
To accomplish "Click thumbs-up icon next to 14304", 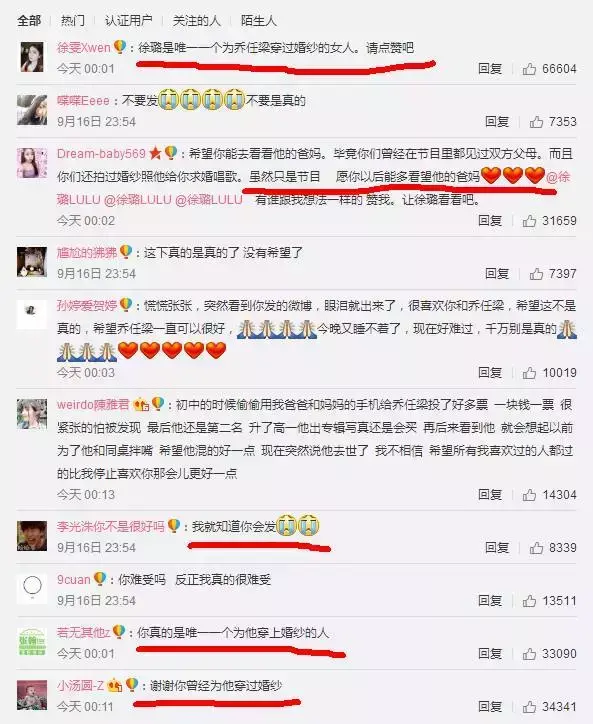I will (529, 495).
